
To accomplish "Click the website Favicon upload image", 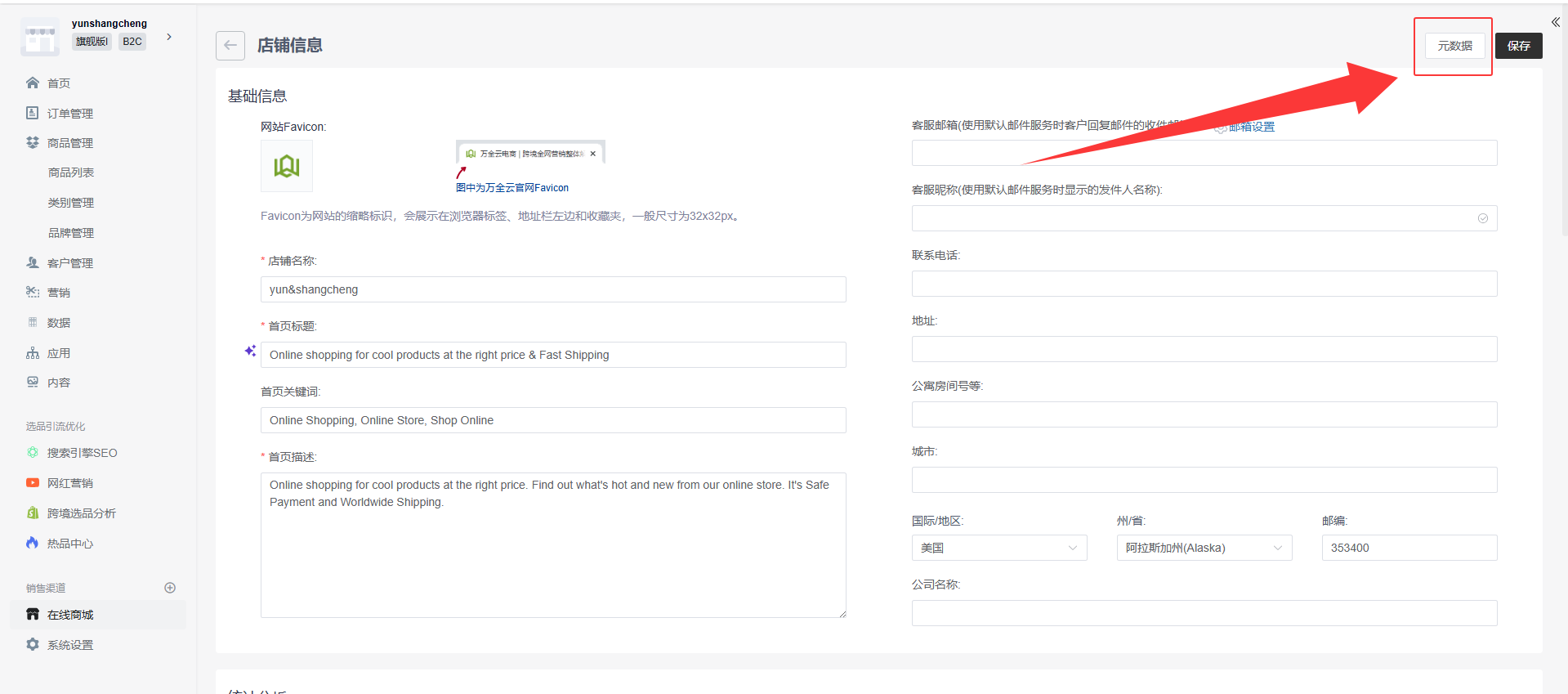I will tap(286, 166).
